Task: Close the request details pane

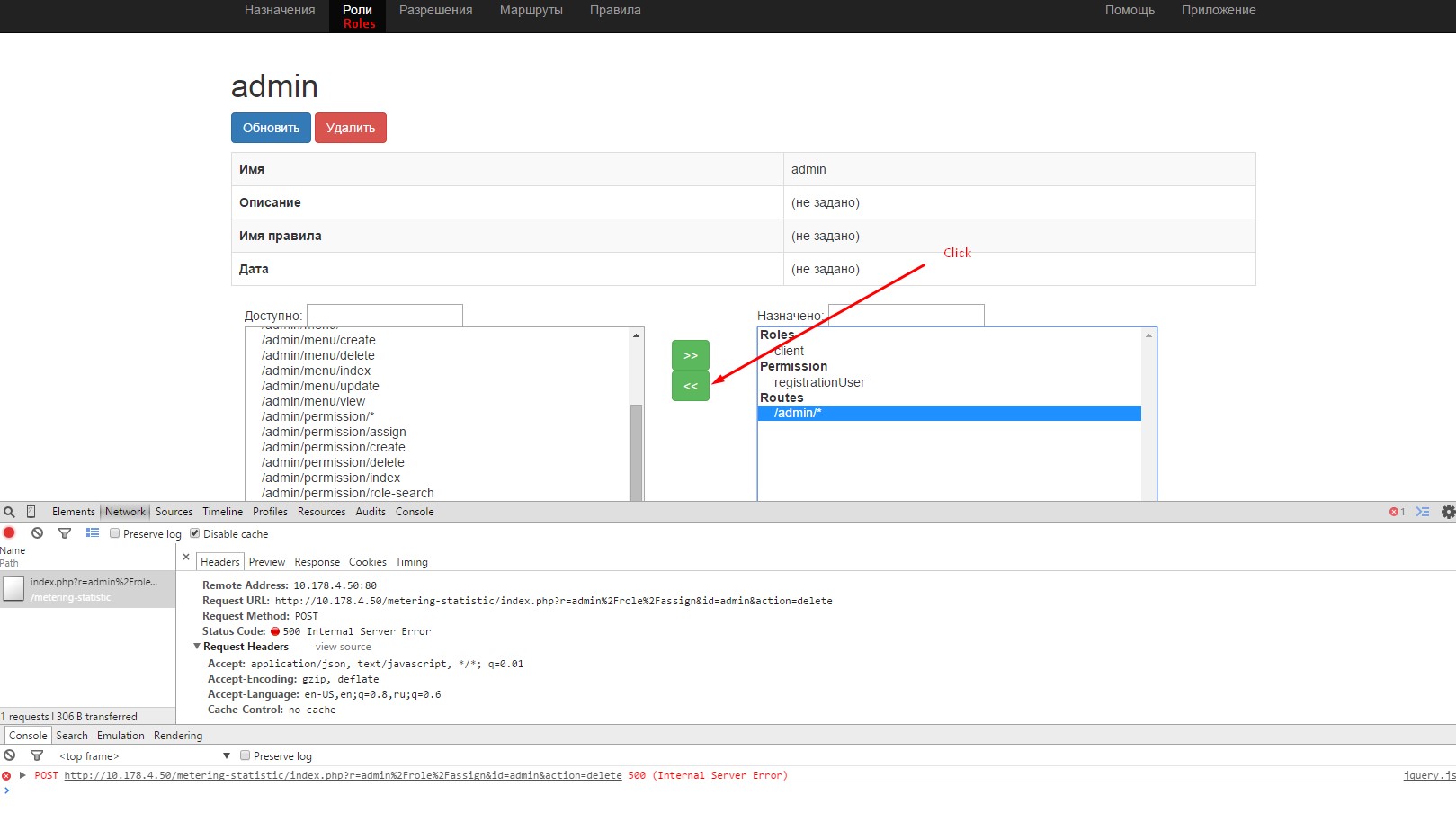Action: tap(186, 558)
